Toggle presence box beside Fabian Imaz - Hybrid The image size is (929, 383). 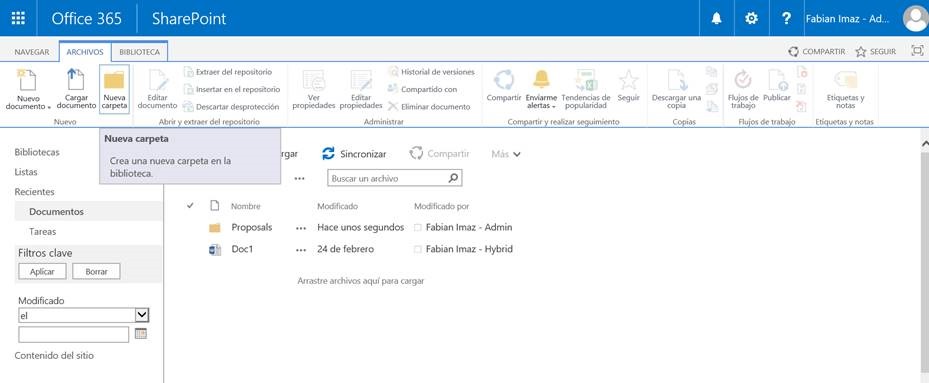point(418,250)
